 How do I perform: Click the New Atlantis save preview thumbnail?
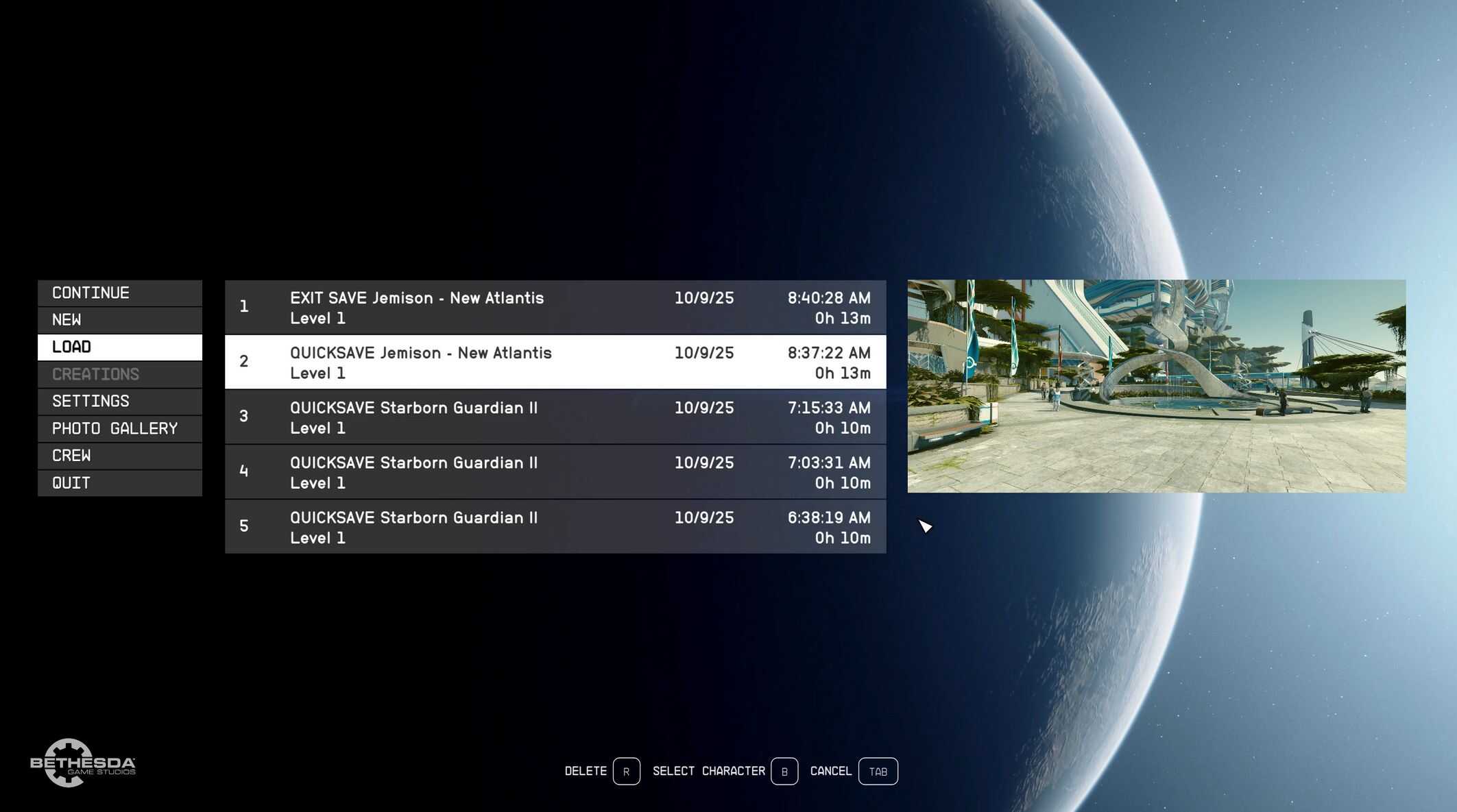click(1156, 386)
